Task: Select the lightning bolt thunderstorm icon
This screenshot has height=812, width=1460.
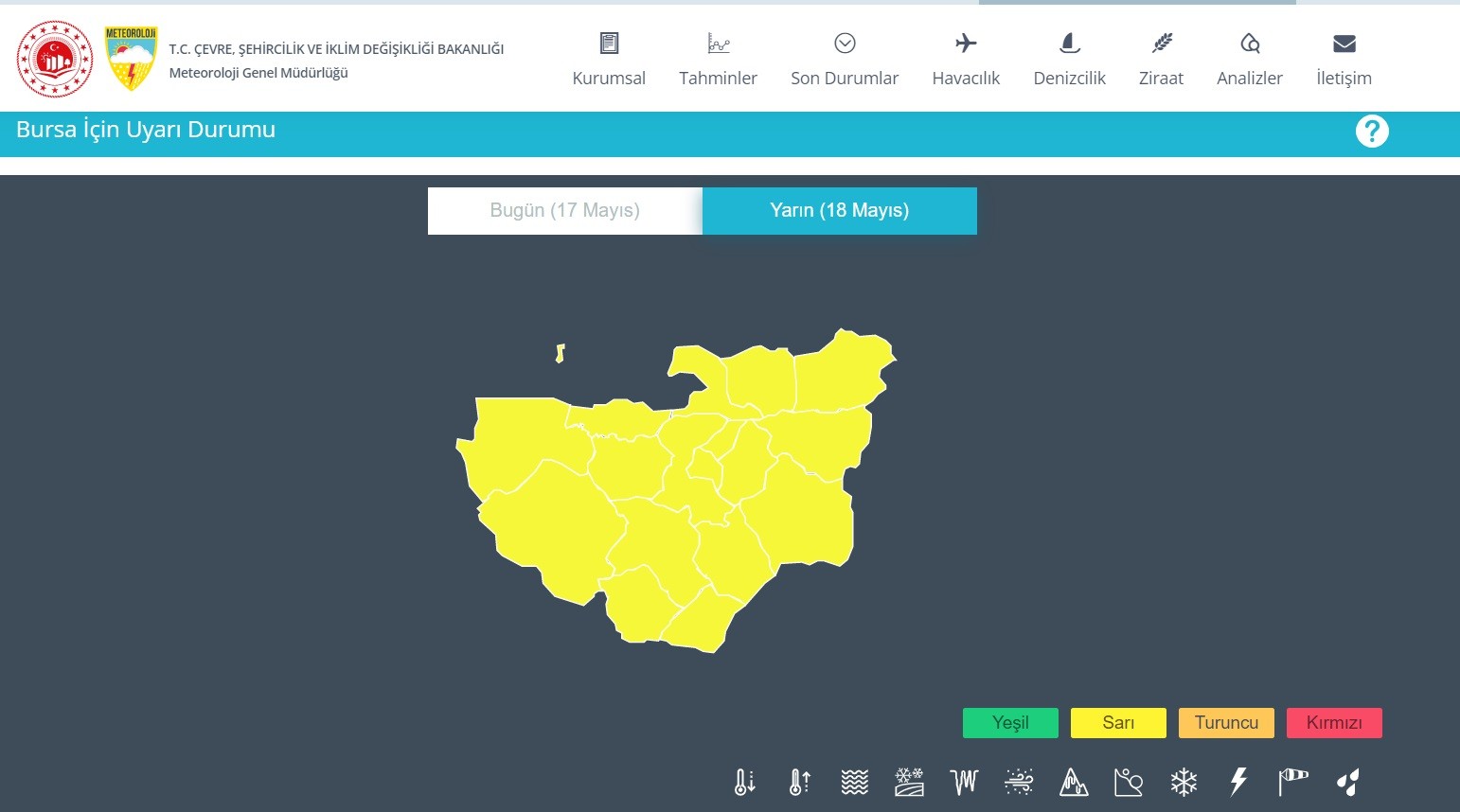Action: pyautogui.click(x=1238, y=782)
